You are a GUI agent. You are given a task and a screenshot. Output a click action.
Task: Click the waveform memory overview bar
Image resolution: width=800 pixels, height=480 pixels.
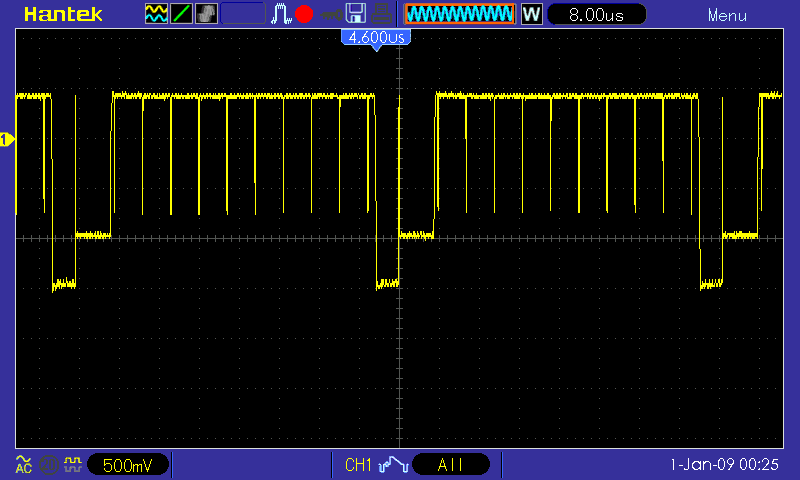460,14
